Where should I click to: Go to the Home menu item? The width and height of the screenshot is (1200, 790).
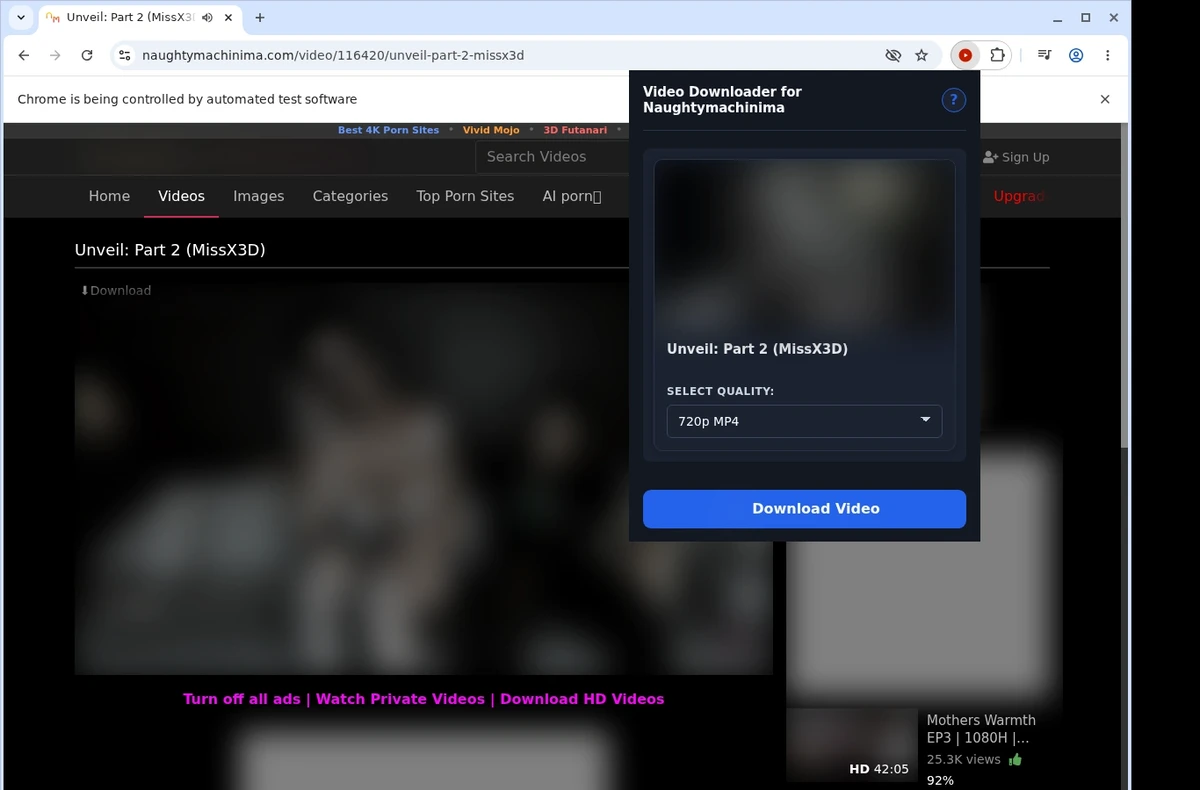click(109, 196)
